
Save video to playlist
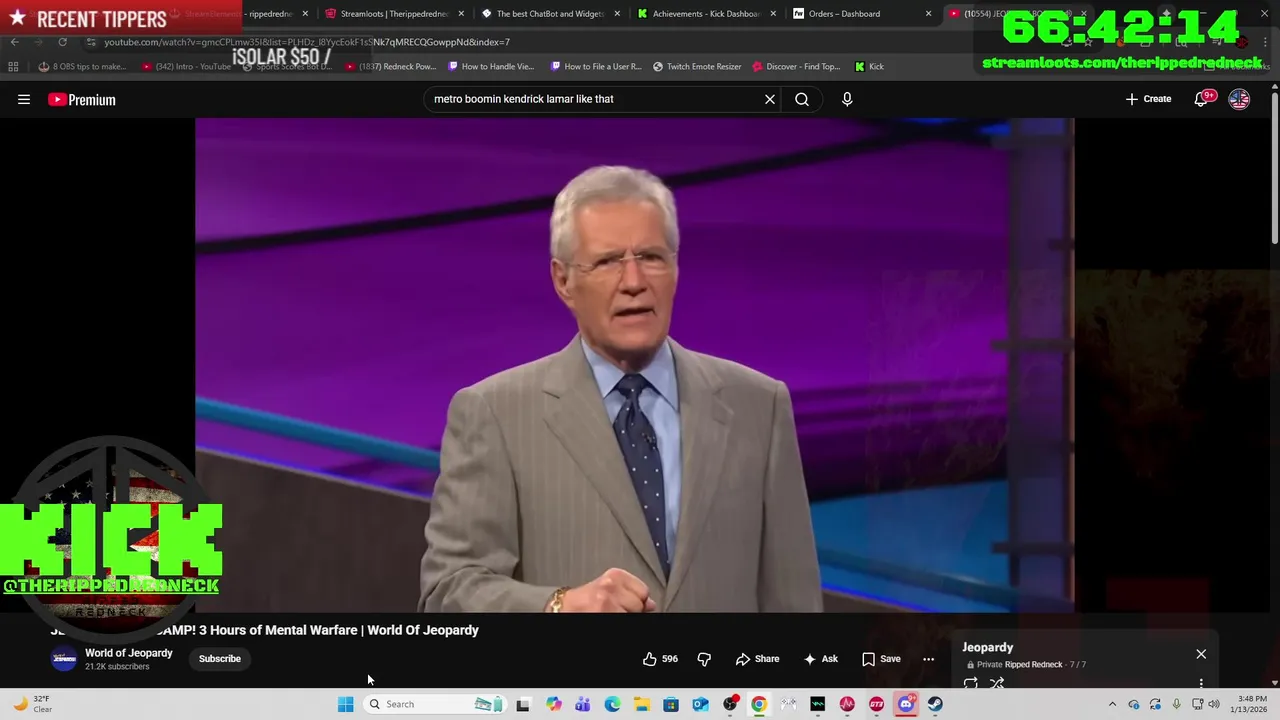pyautogui.click(x=881, y=659)
